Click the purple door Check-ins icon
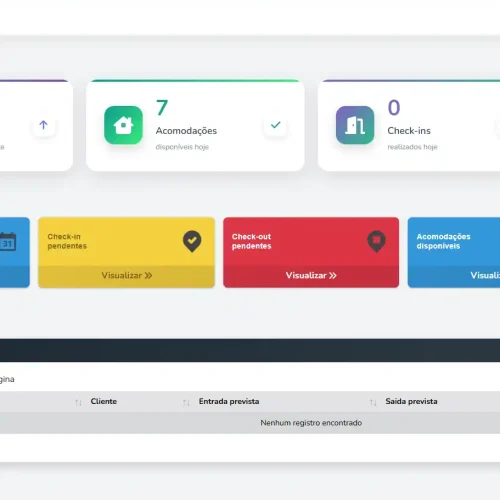The height and width of the screenshot is (500, 500). (x=355, y=125)
